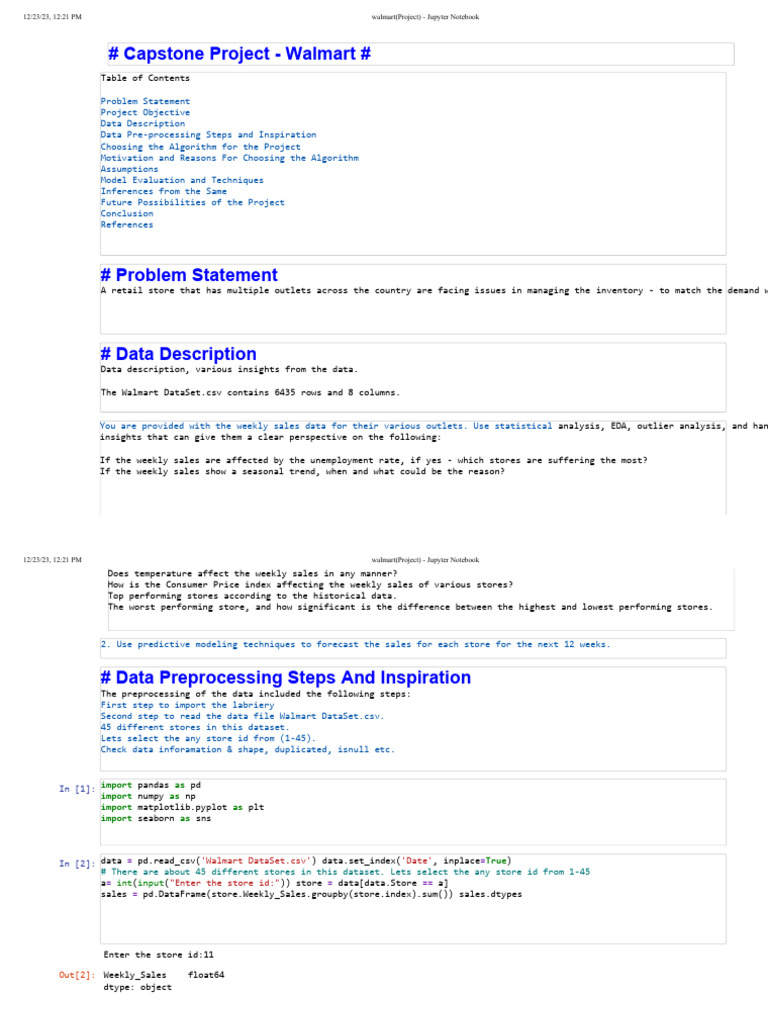The height and width of the screenshot is (1024, 768).
Task: Click the 'Table of Contents' text
Action: 145,78
